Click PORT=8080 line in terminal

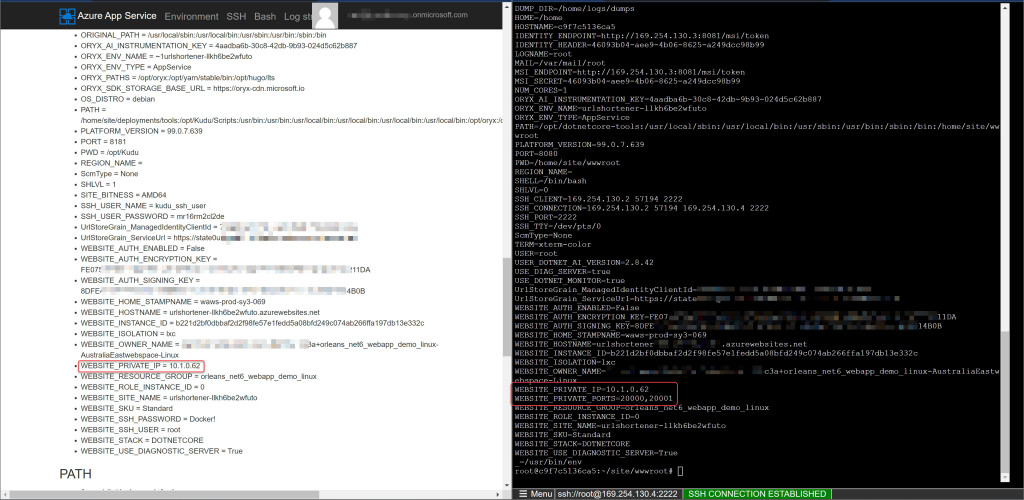pyautogui.click(x=536, y=153)
